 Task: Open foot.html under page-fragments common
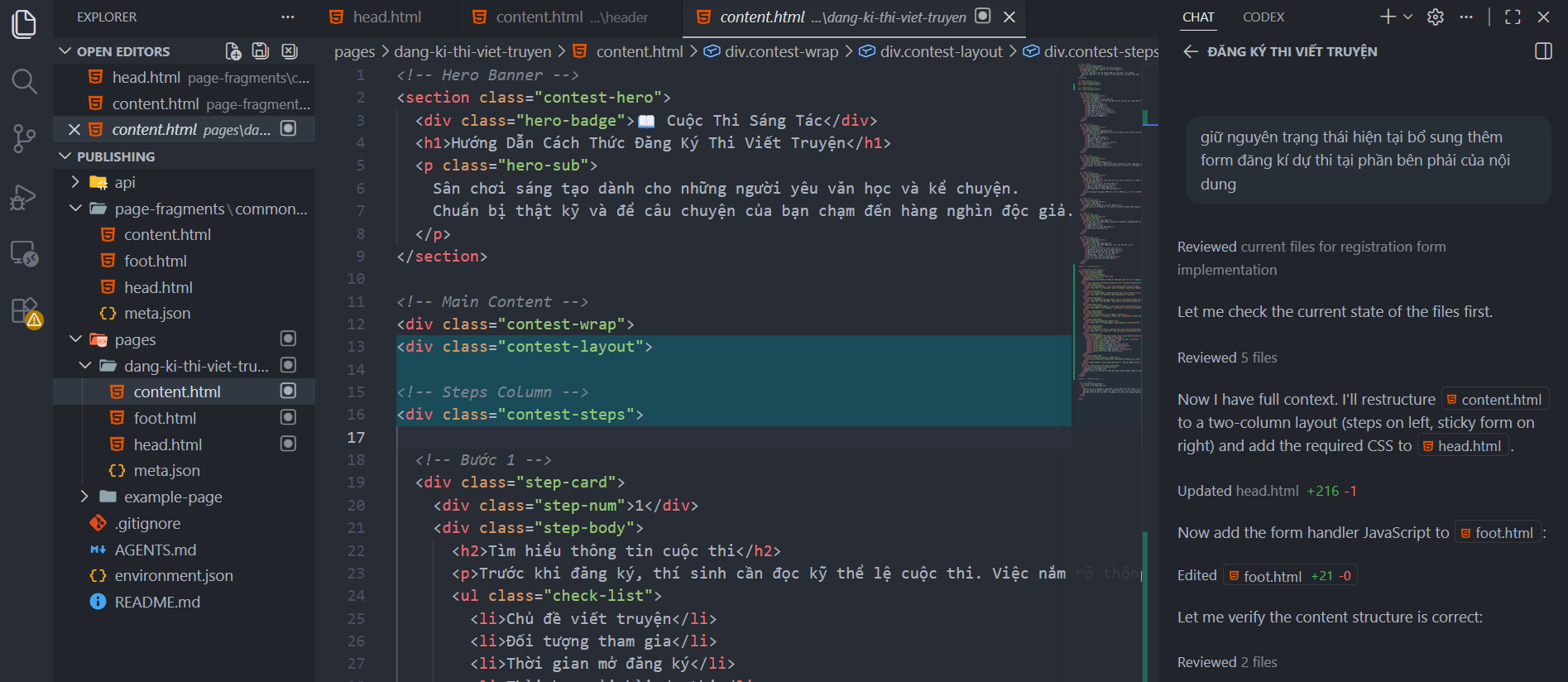click(x=156, y=261)
